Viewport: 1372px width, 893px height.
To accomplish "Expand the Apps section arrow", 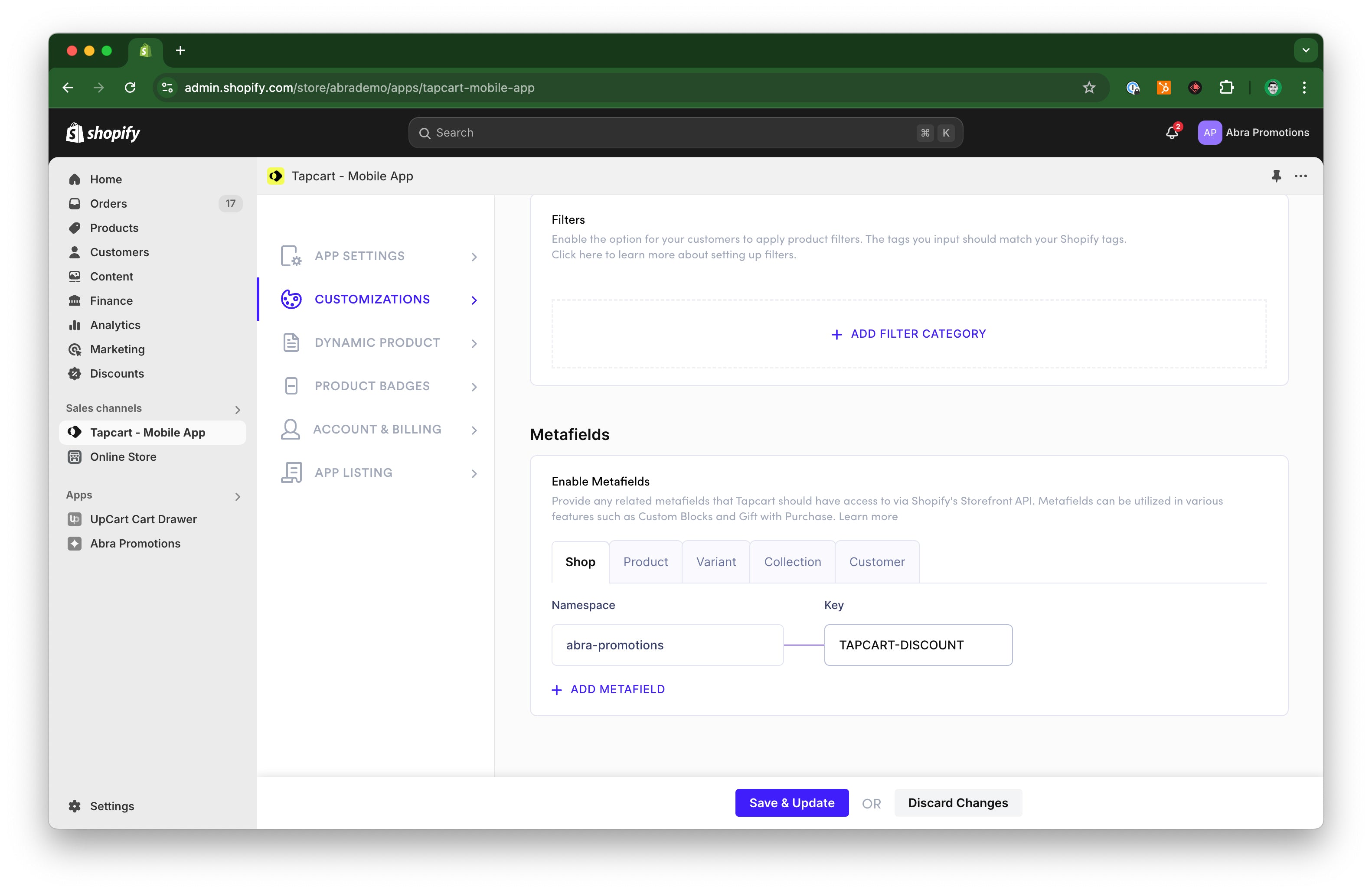I will tap(238, 496).
